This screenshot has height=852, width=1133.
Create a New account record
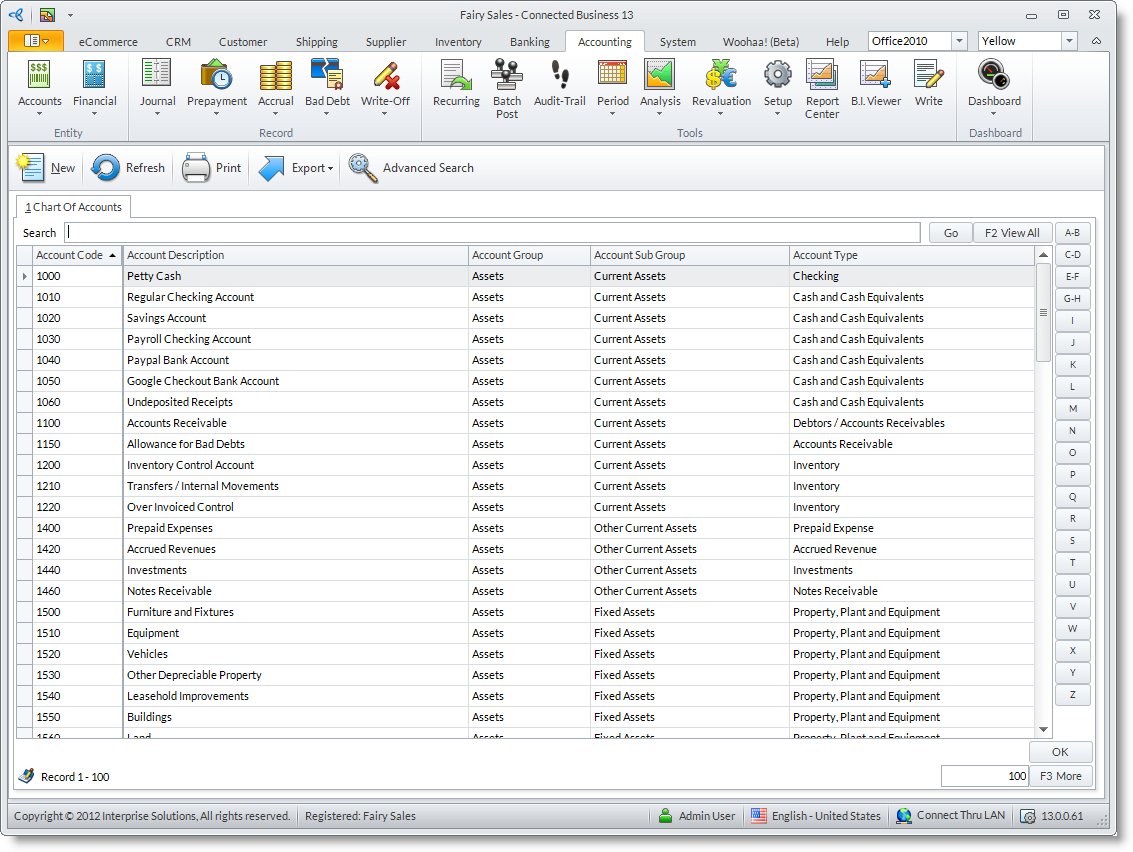coord(46,168)
